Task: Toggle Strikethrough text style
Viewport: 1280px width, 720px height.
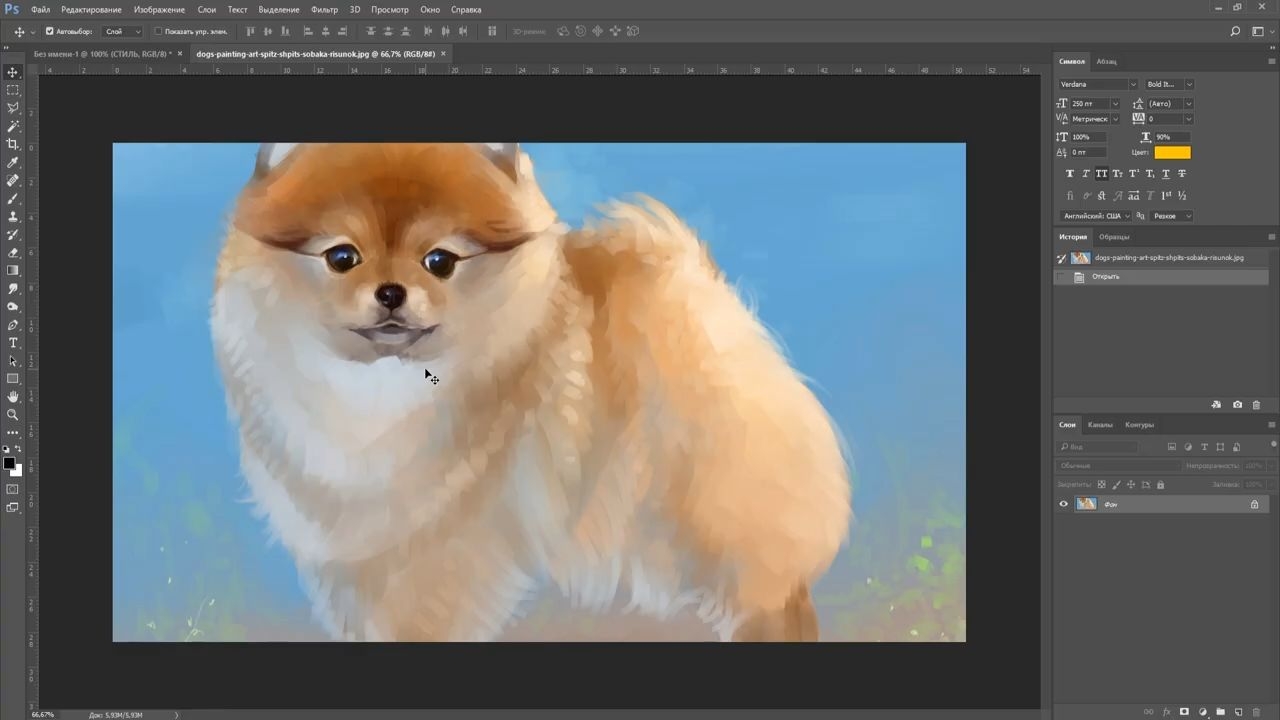Action: point(1182,174)
